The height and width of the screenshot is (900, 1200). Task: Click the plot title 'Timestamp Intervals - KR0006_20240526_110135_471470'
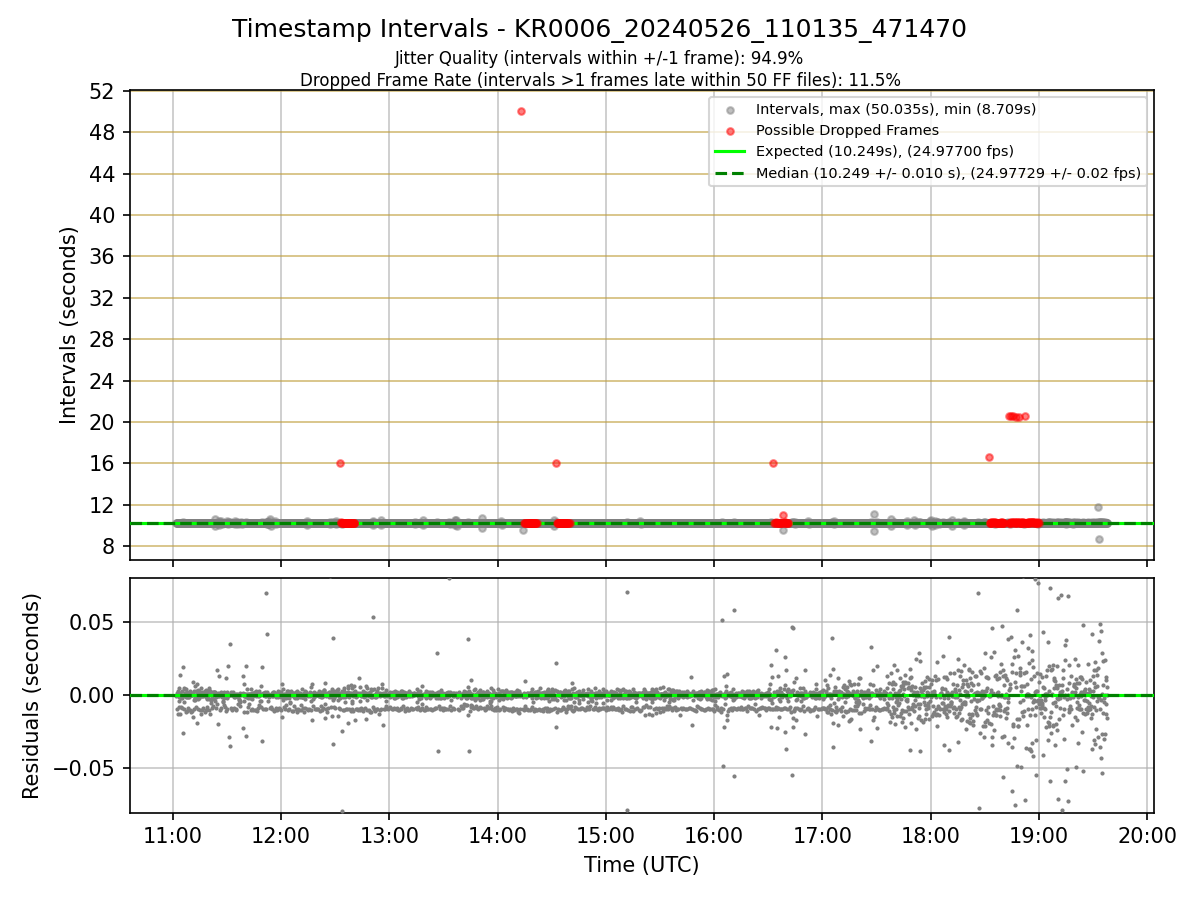[x=599, y=29]
